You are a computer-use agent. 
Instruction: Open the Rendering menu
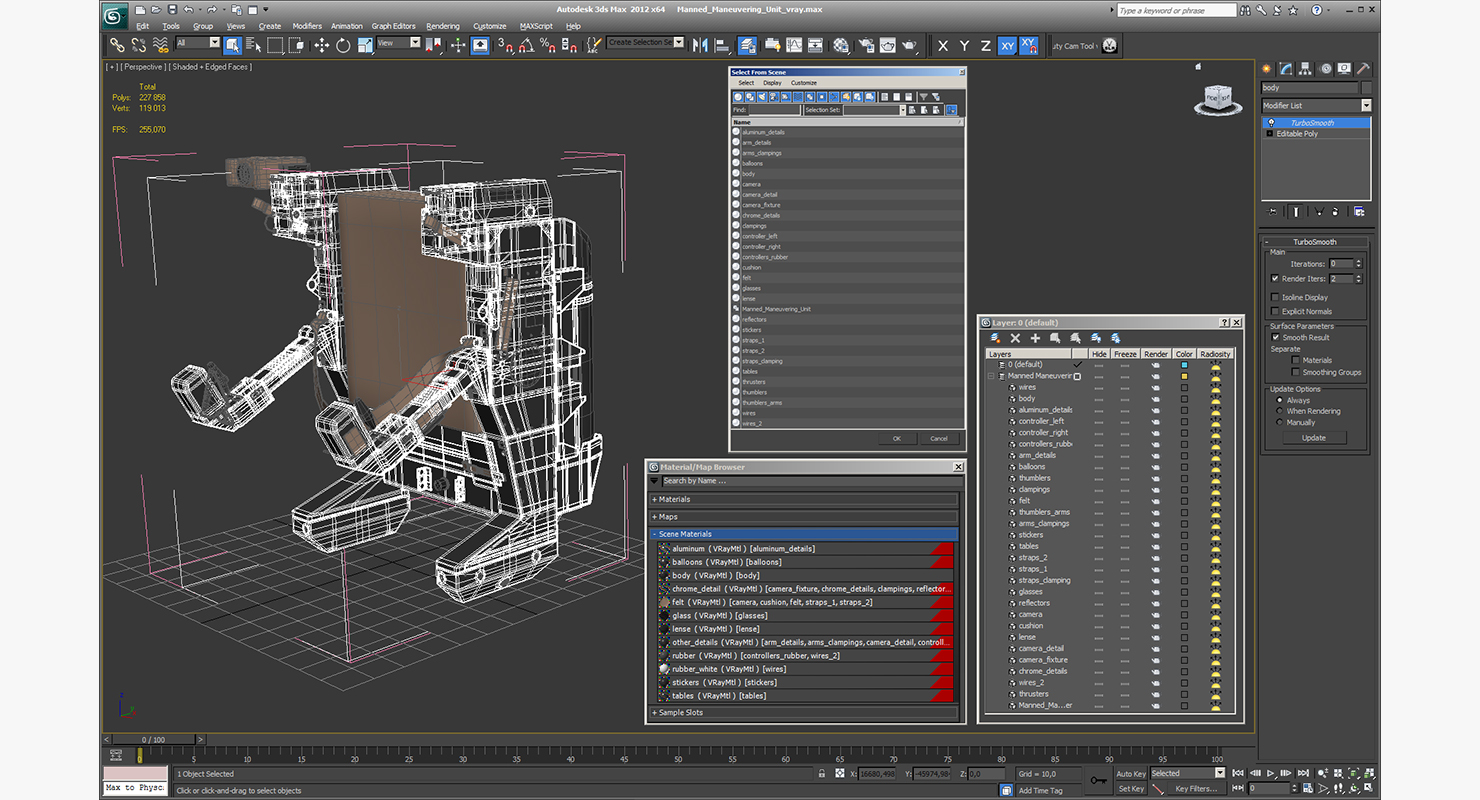[443, 26]
